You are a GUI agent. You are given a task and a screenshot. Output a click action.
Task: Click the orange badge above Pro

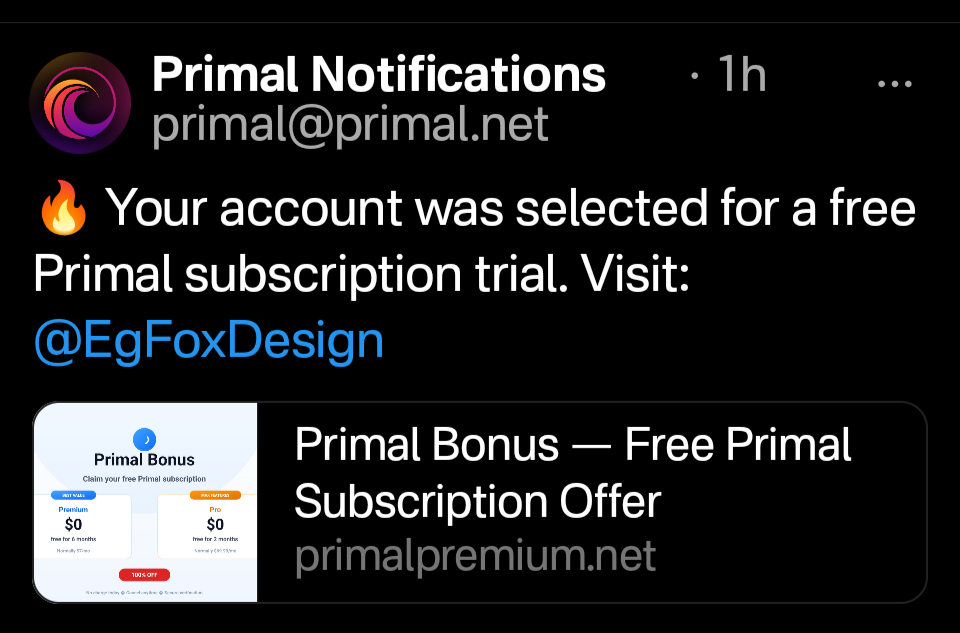(215, 495)
